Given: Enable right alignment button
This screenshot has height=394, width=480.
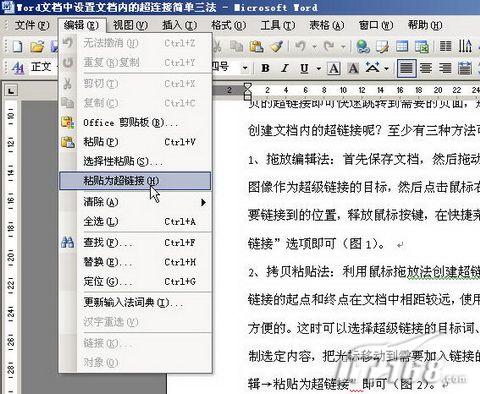Looking at the screenshot, I should point(445,68).
